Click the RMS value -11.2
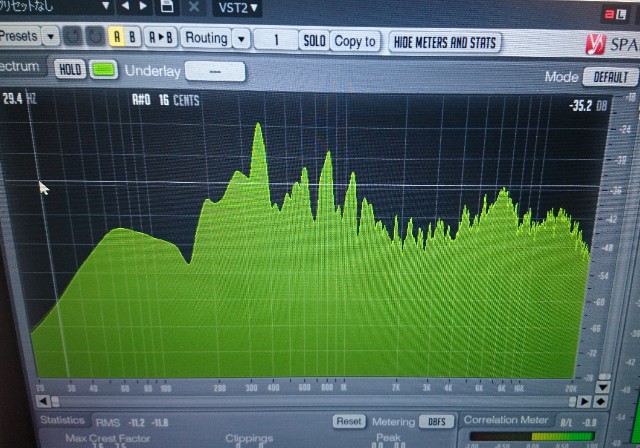This screenshot has width=640, height=448. pyautogui.click(x=136, y=422)
